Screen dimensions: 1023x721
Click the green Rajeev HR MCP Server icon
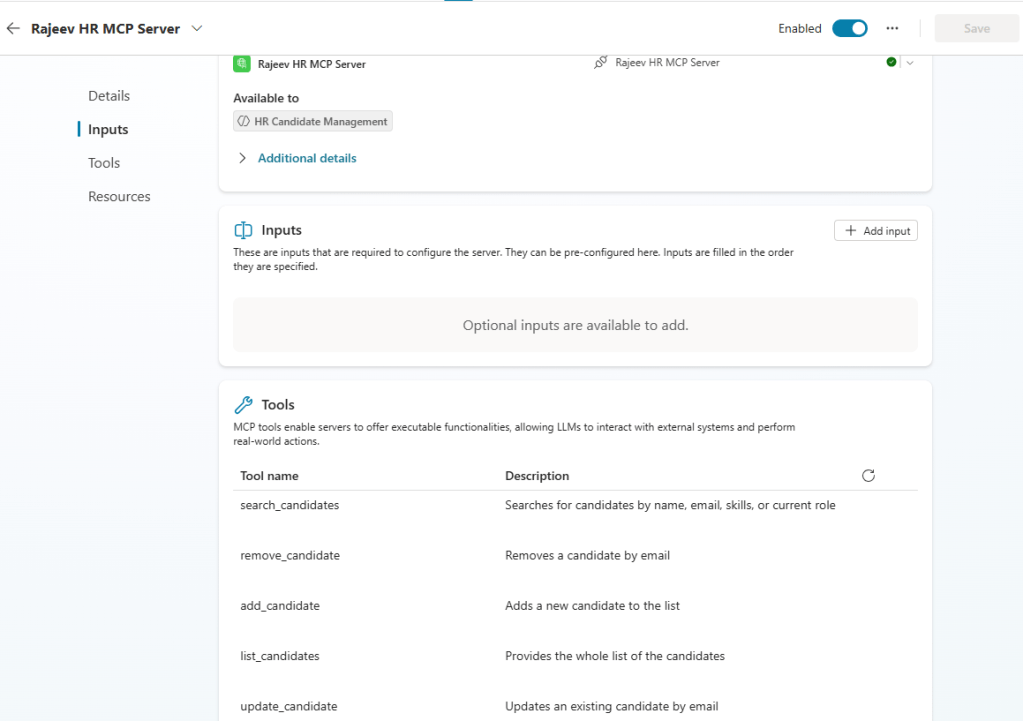click(x=241, y=63)
